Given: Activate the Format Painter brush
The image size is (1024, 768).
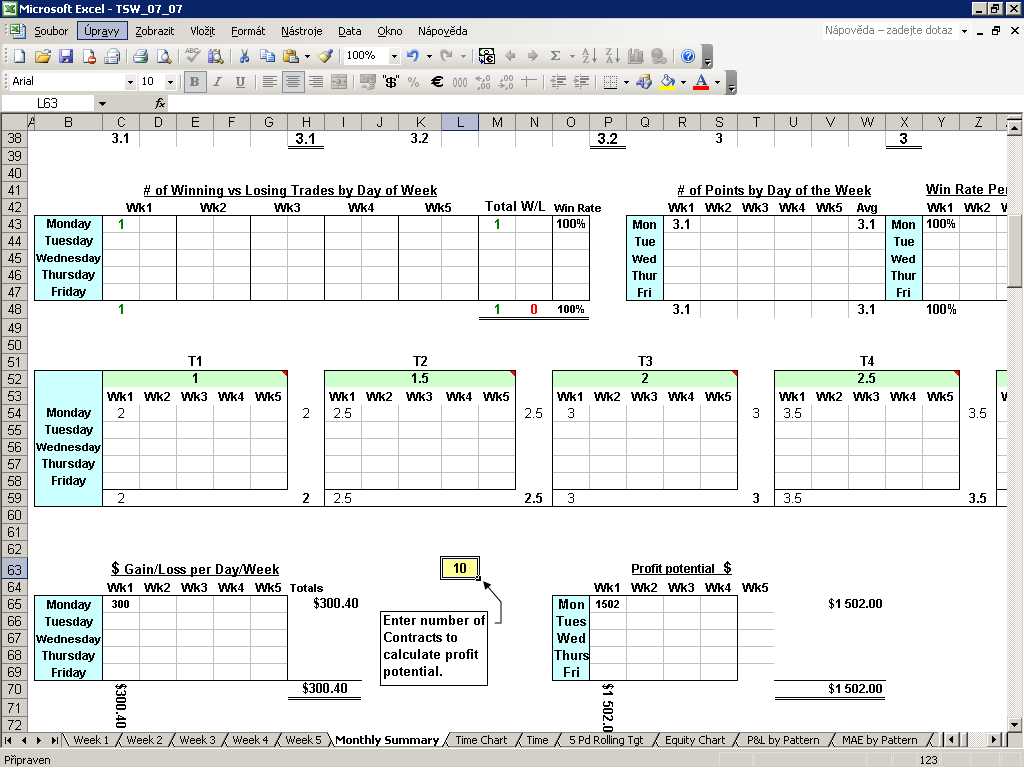Looking at the screenshot, I should [x=326, y=56].
